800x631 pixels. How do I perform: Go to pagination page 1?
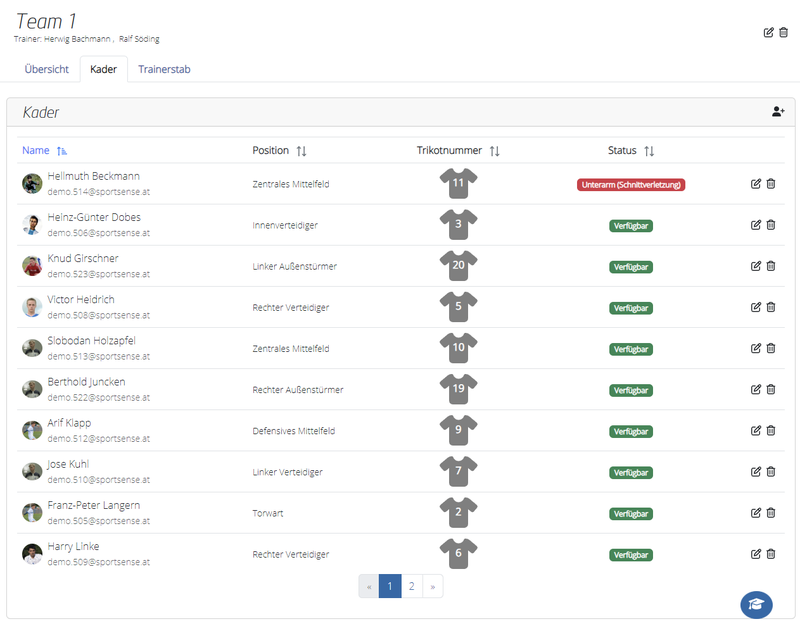390,586
